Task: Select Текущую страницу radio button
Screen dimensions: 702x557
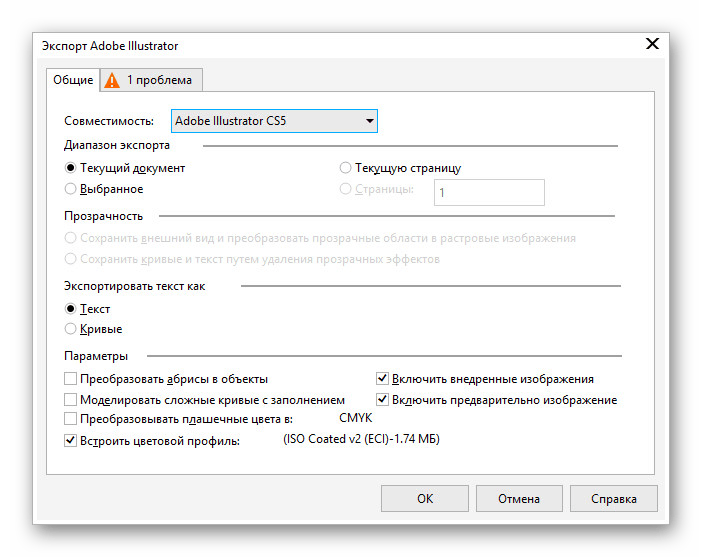Action: coord(345,168)
